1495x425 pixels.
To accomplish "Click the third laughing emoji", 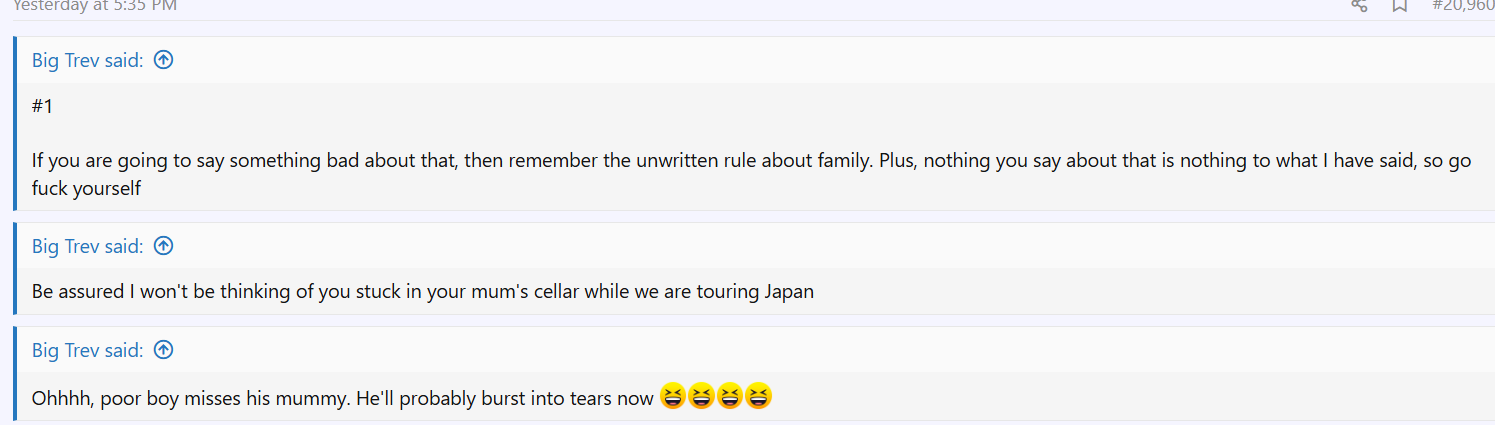I will click(x=730, y=397).
